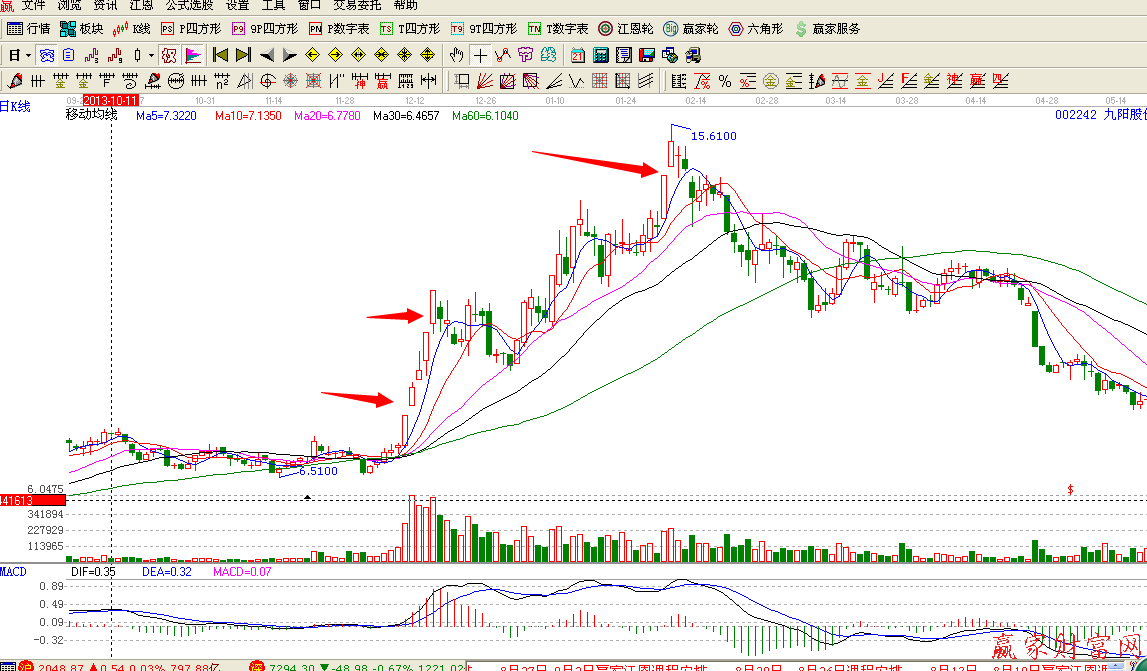Click the 2013-10-11 date marker
Screen dimensions: 1147x671
[x=109, y=101]
